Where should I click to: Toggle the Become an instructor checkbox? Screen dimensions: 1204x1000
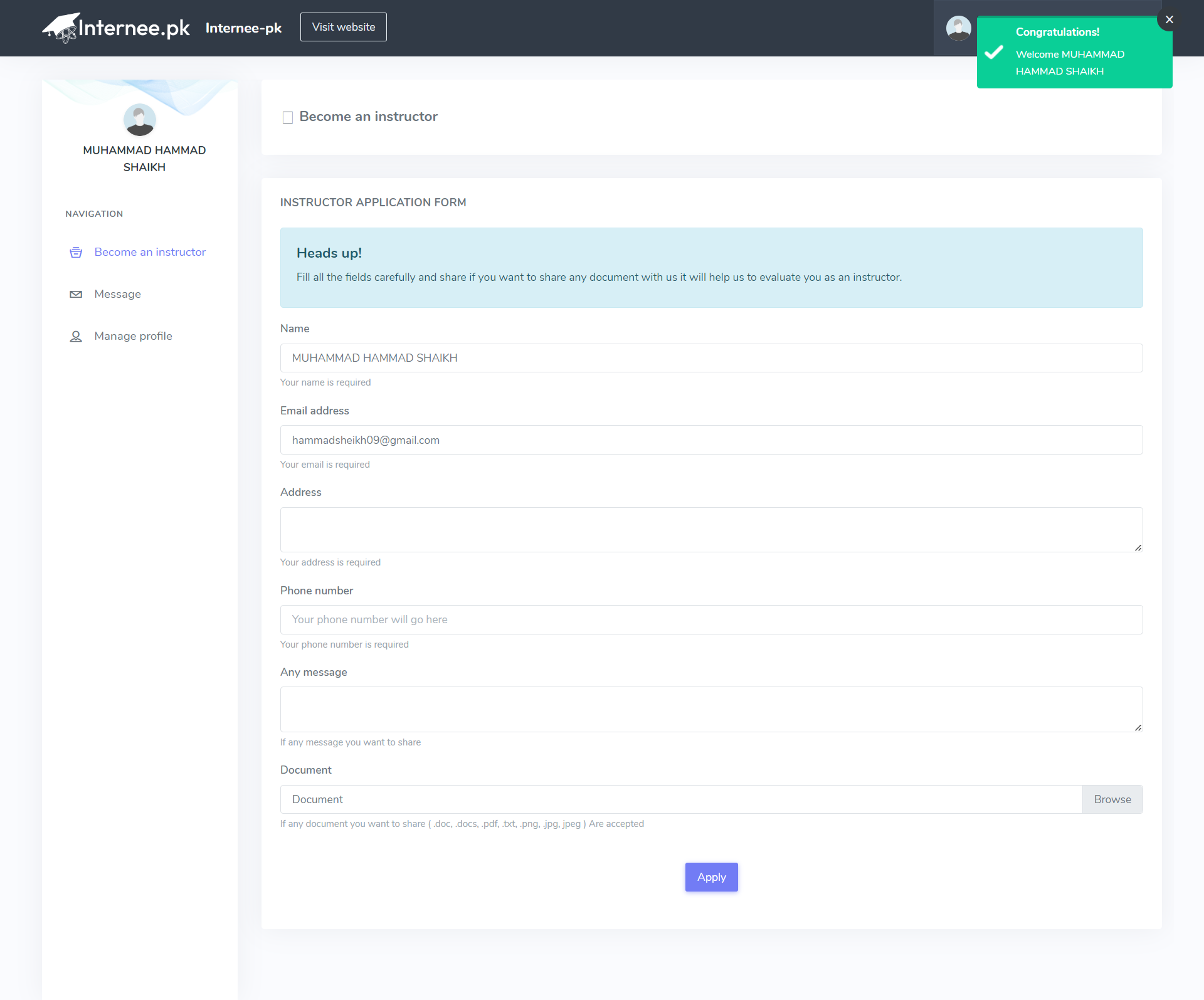click(x=288, y=117)
